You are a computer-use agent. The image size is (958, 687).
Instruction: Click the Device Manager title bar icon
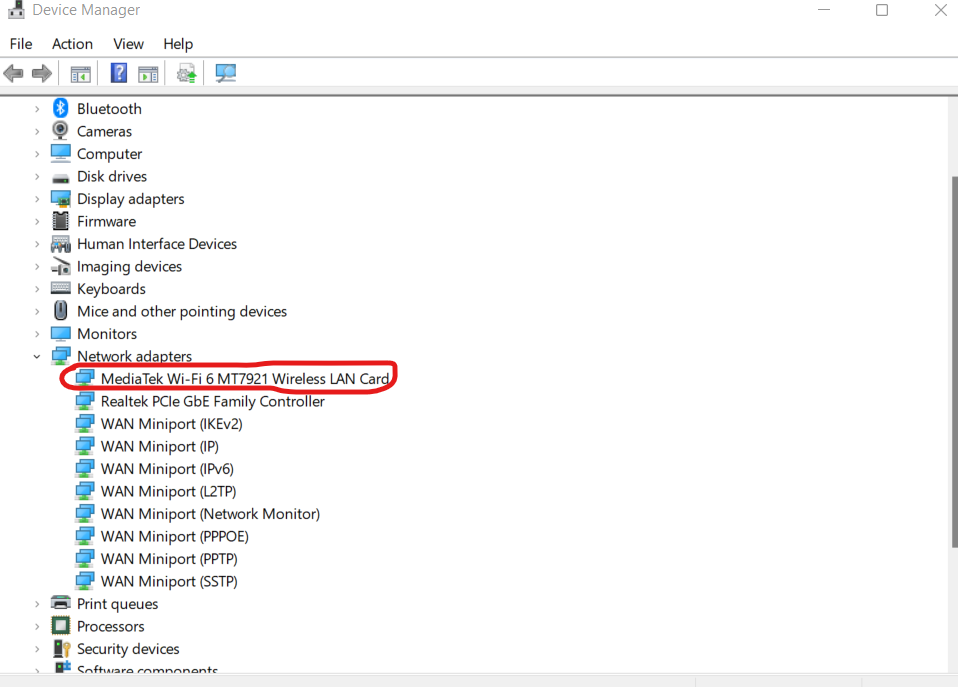click(x=16, y=10)
